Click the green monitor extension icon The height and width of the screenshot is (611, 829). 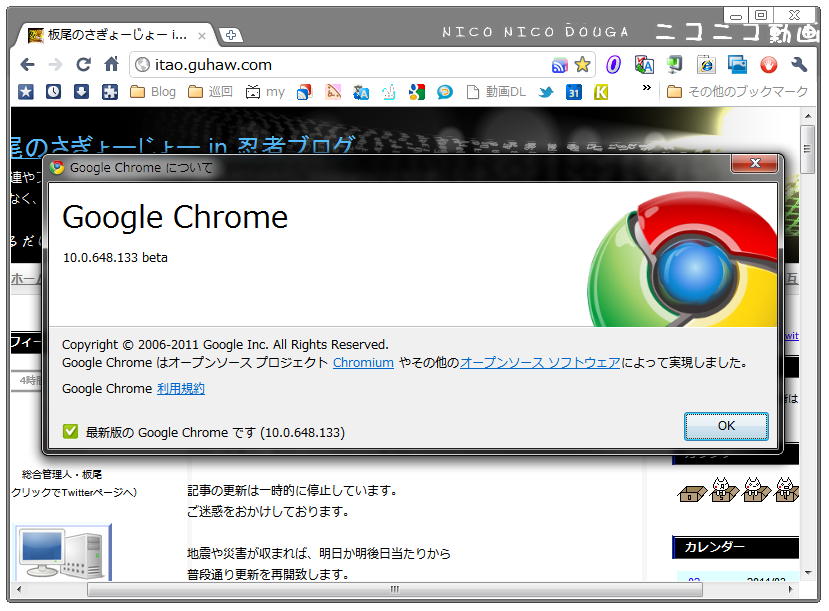[x=675, y=64]
